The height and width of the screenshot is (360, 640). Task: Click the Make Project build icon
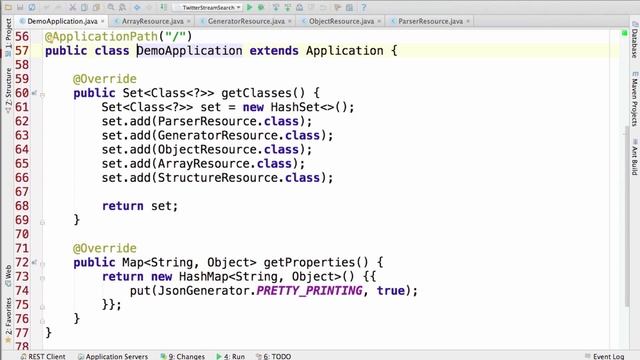pyautogui.click(x=163, y=7)
